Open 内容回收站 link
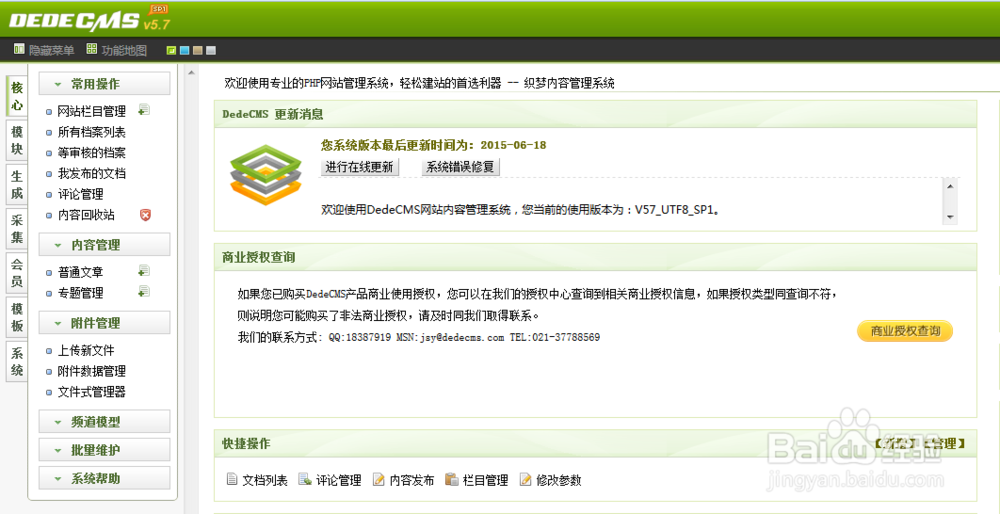The width and height of the screenshot is (1000, 514). click(86, 215)
